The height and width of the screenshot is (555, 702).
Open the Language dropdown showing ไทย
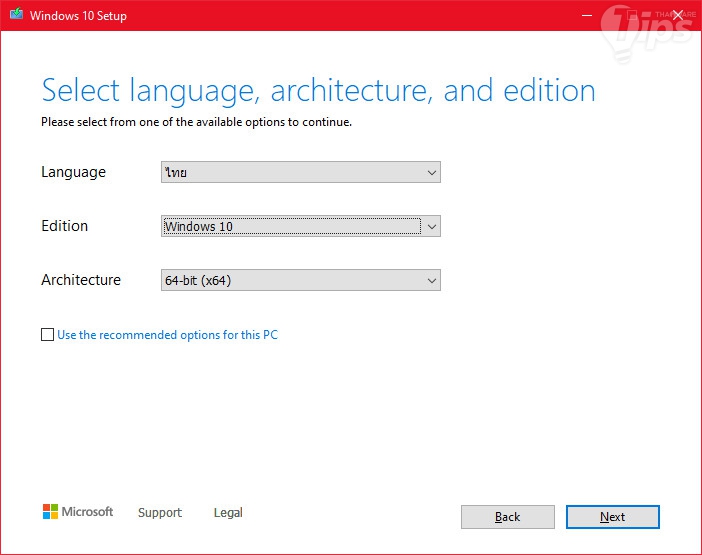tap(301, 172)
